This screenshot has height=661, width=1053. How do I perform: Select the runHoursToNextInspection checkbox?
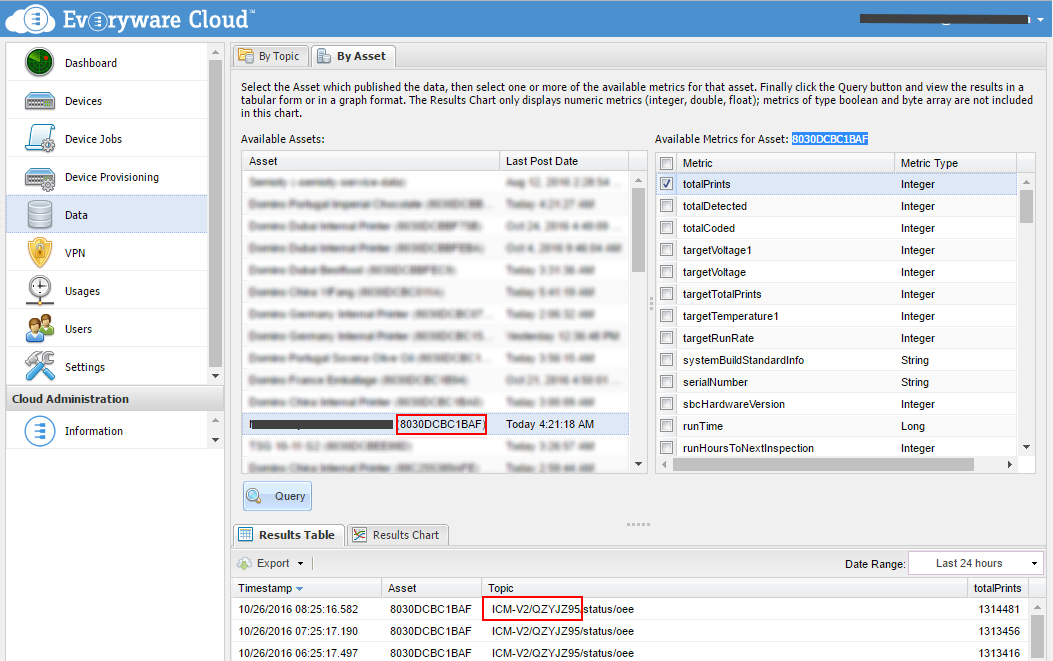[666, 447]
